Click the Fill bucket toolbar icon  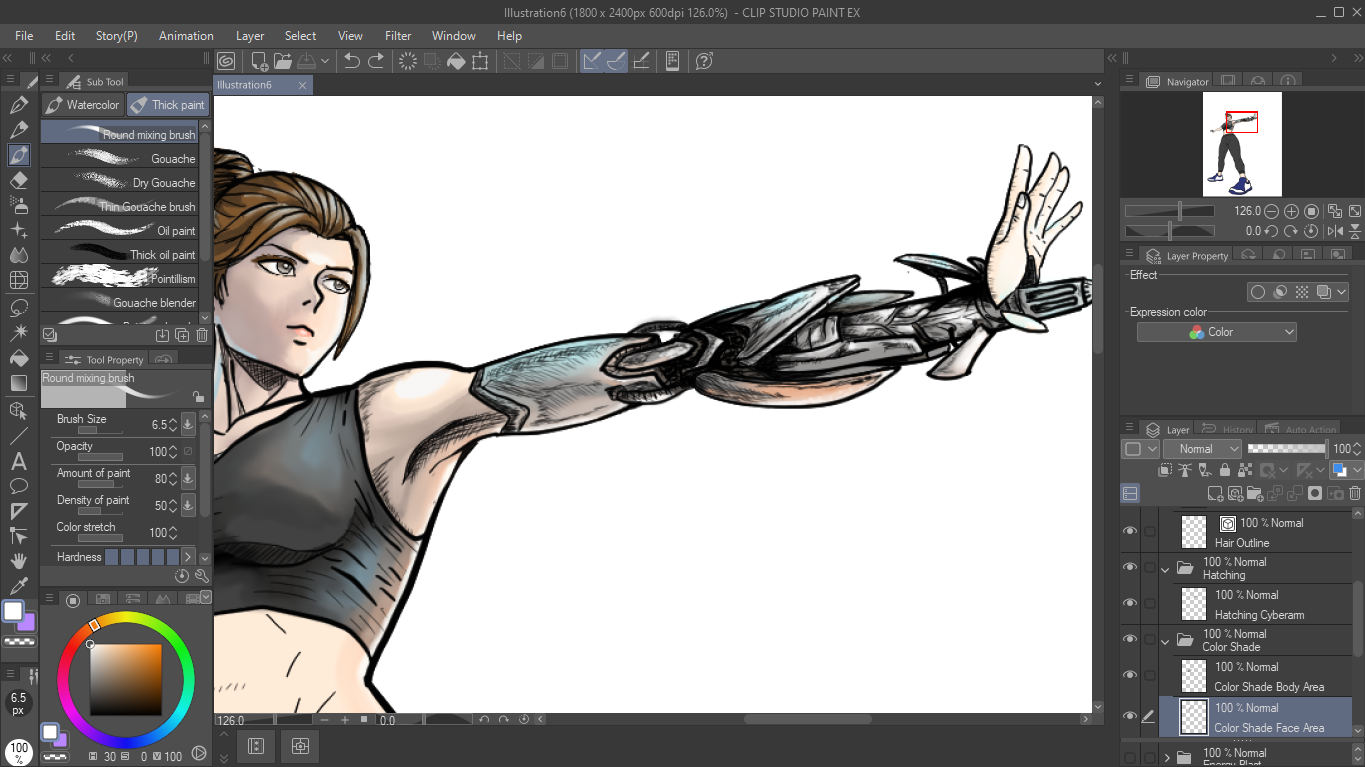click(456, 61)
